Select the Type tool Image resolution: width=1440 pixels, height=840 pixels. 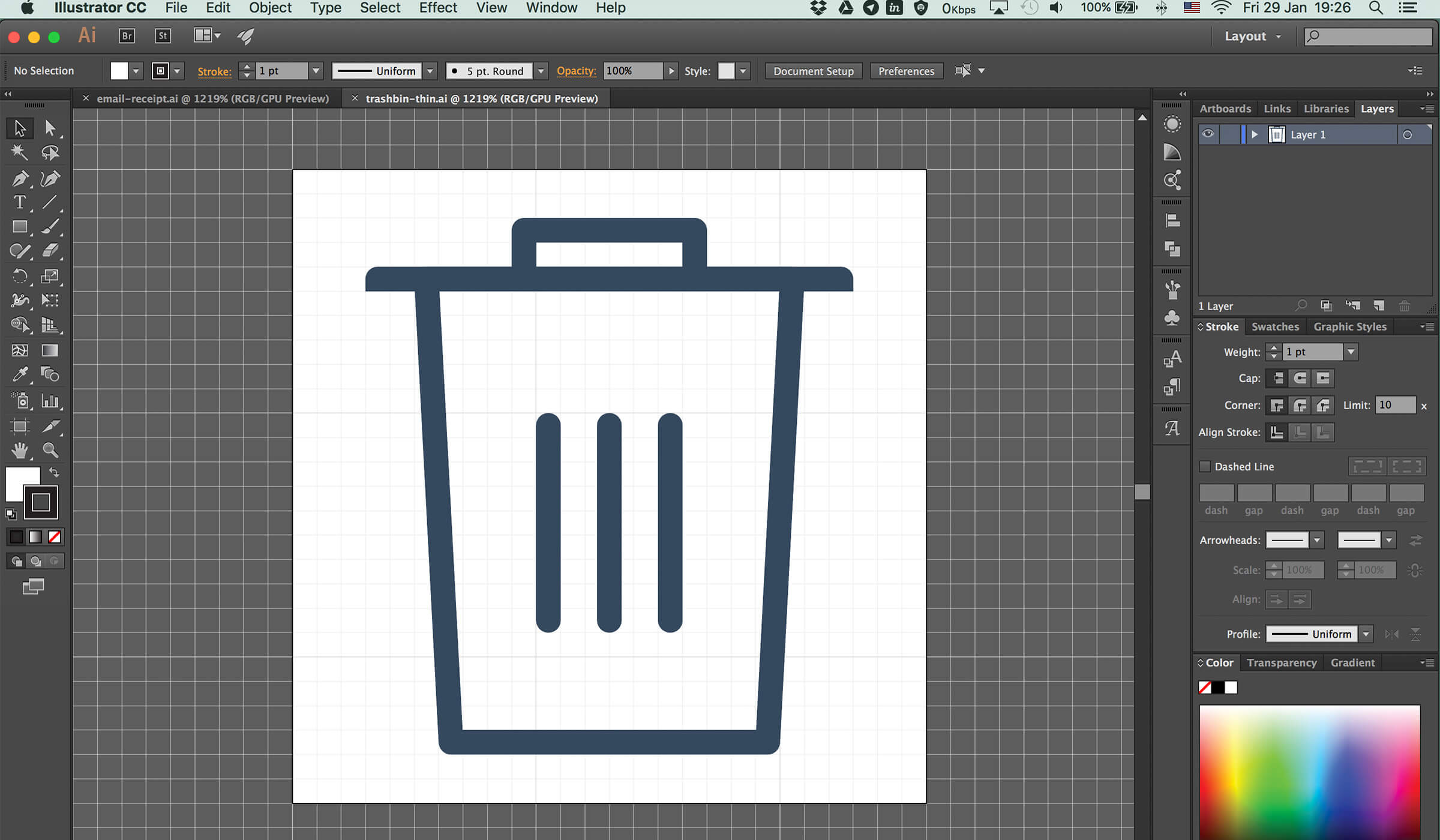tap(20, 202)
